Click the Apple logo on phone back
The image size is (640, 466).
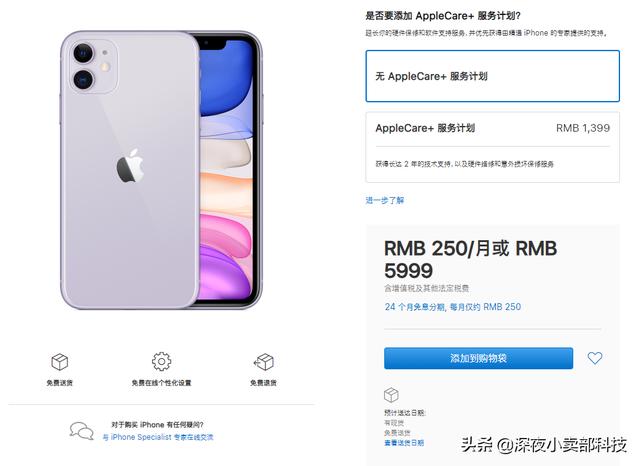tap(131, 166)
